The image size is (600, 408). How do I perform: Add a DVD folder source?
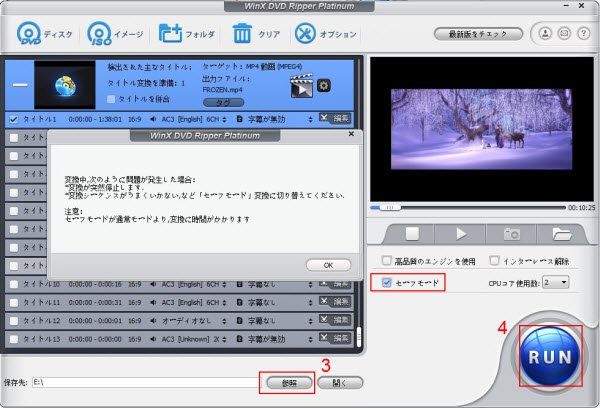187,34
